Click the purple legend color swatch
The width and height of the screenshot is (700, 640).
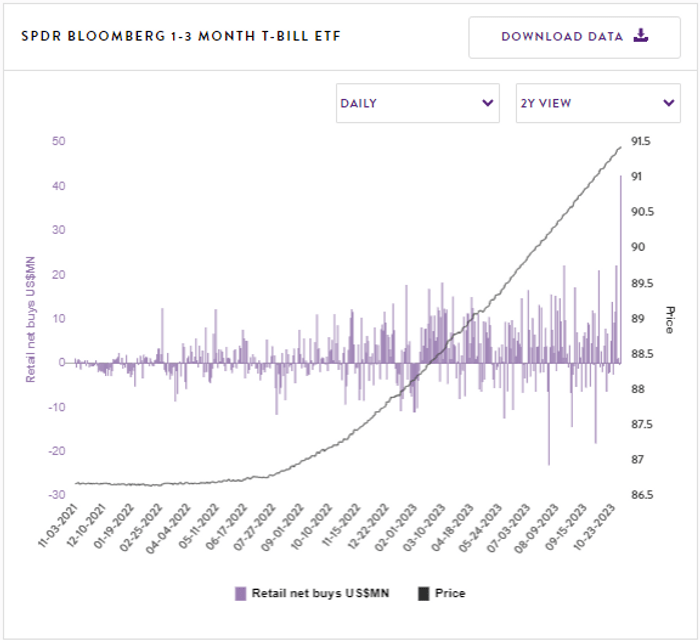coord(240,593)
